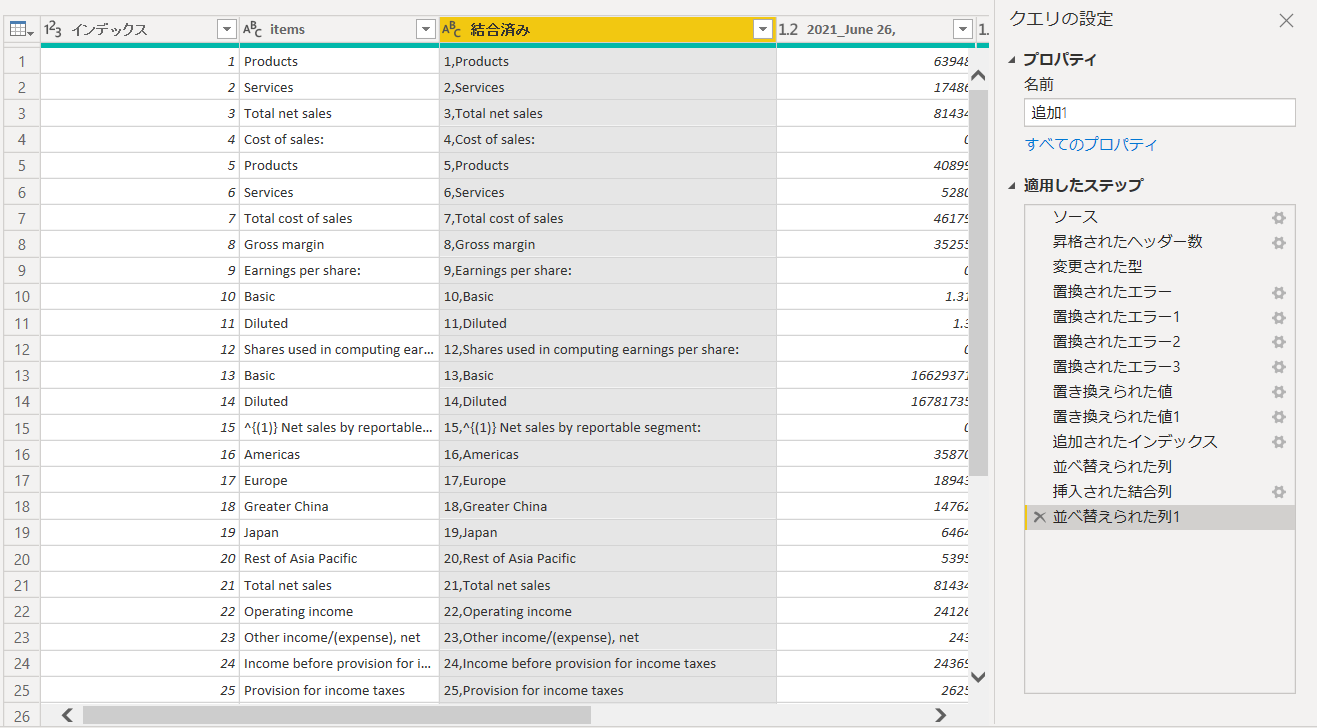
Task: Collapse the プロパティ section
Action: [1012, 60]
